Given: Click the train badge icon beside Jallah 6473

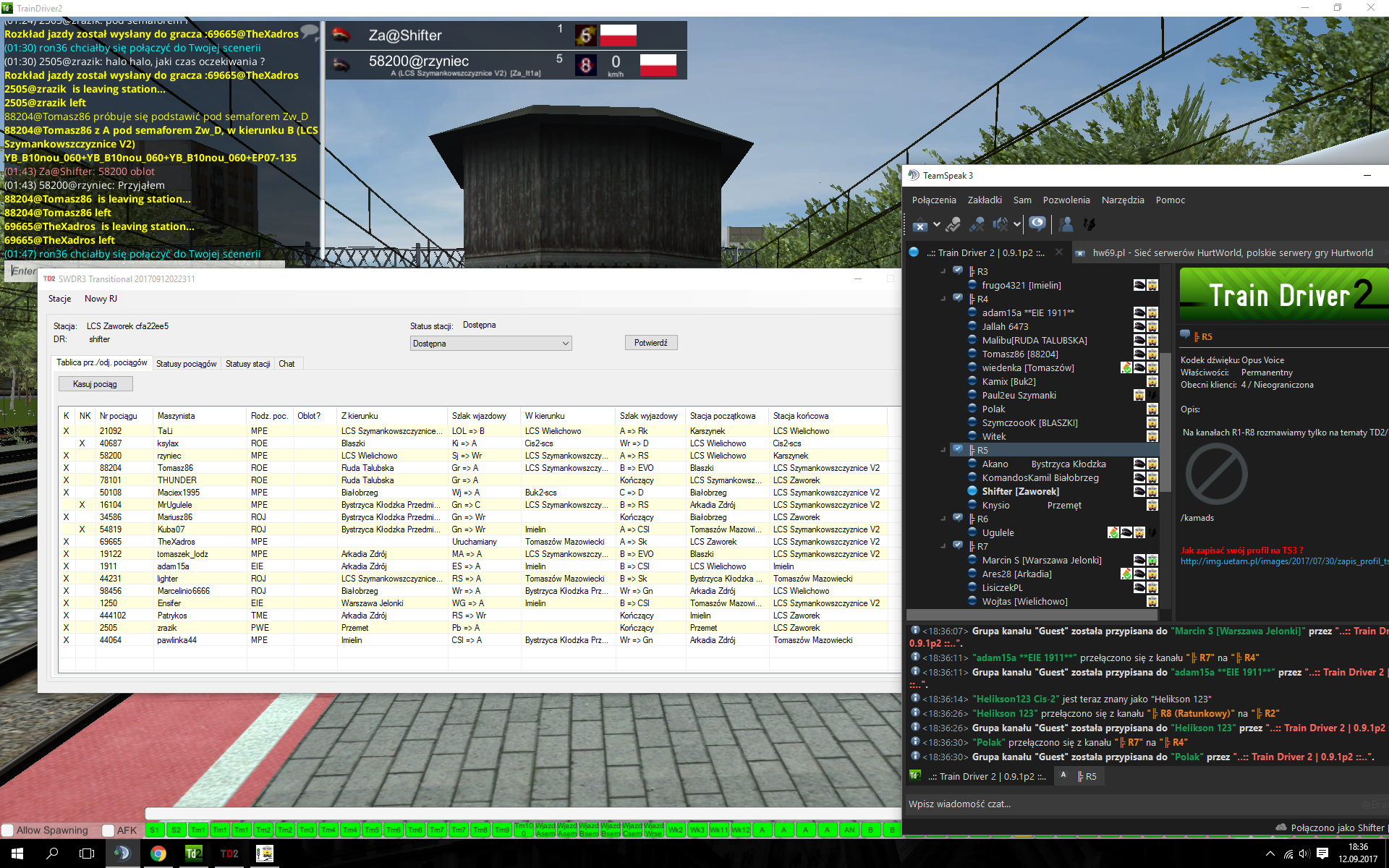Looking at the screenshot, I should click(1152, 326).
